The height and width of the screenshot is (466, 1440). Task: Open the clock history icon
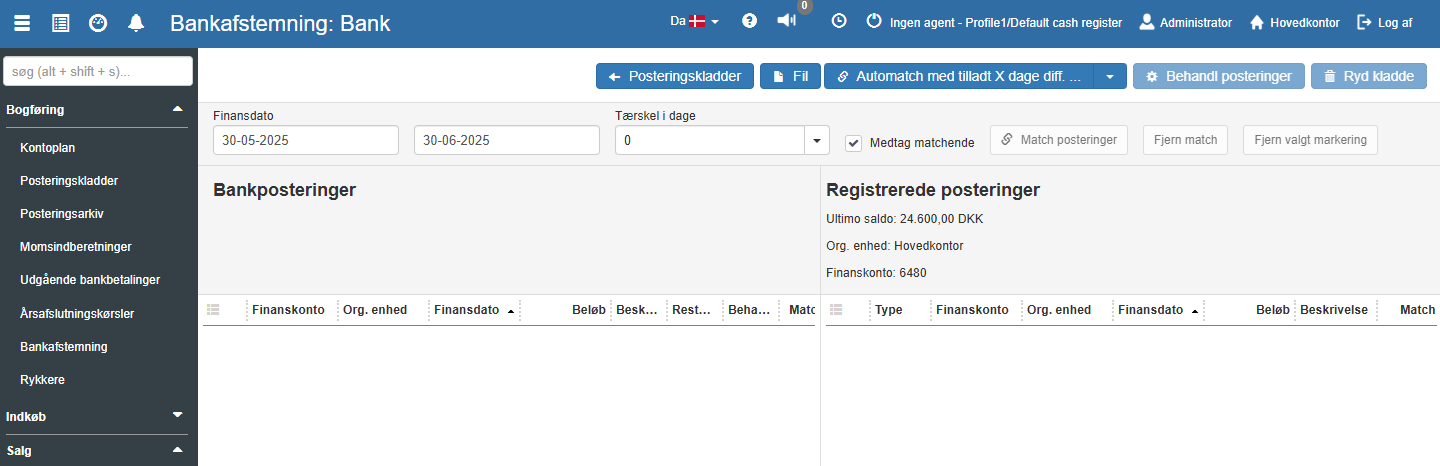point(839,21)
